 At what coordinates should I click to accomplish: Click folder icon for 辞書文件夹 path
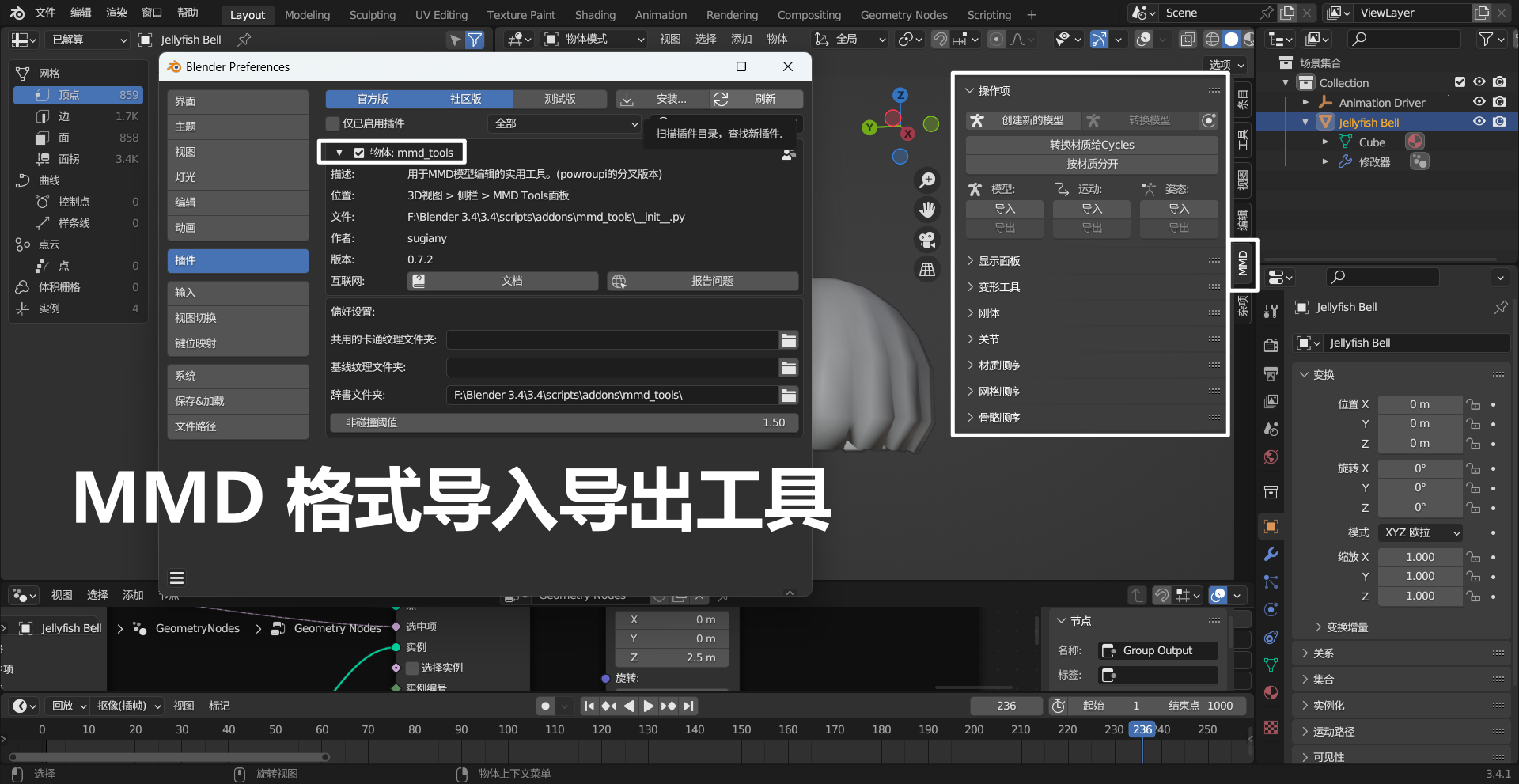point(789,395)
